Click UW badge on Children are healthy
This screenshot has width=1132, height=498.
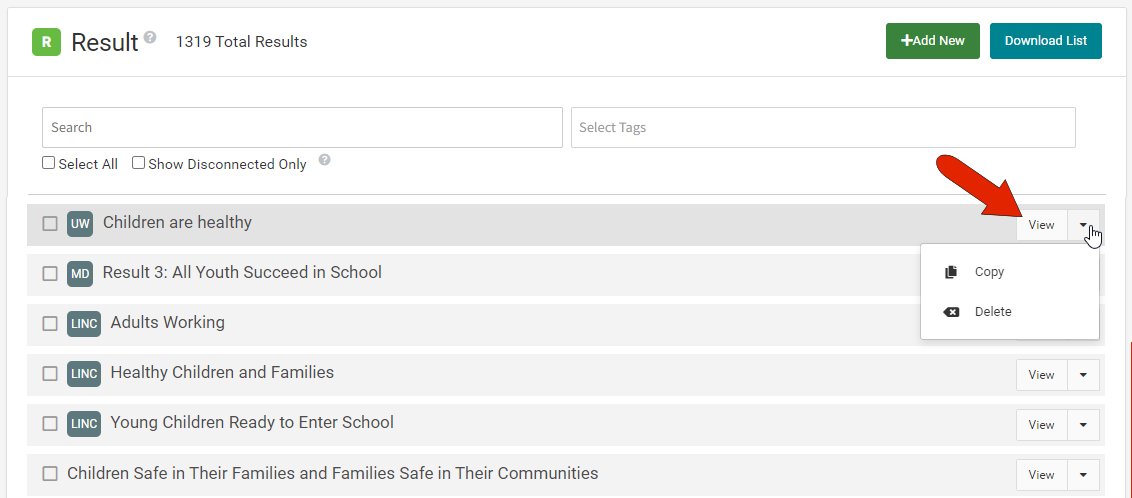coord(80,224)
